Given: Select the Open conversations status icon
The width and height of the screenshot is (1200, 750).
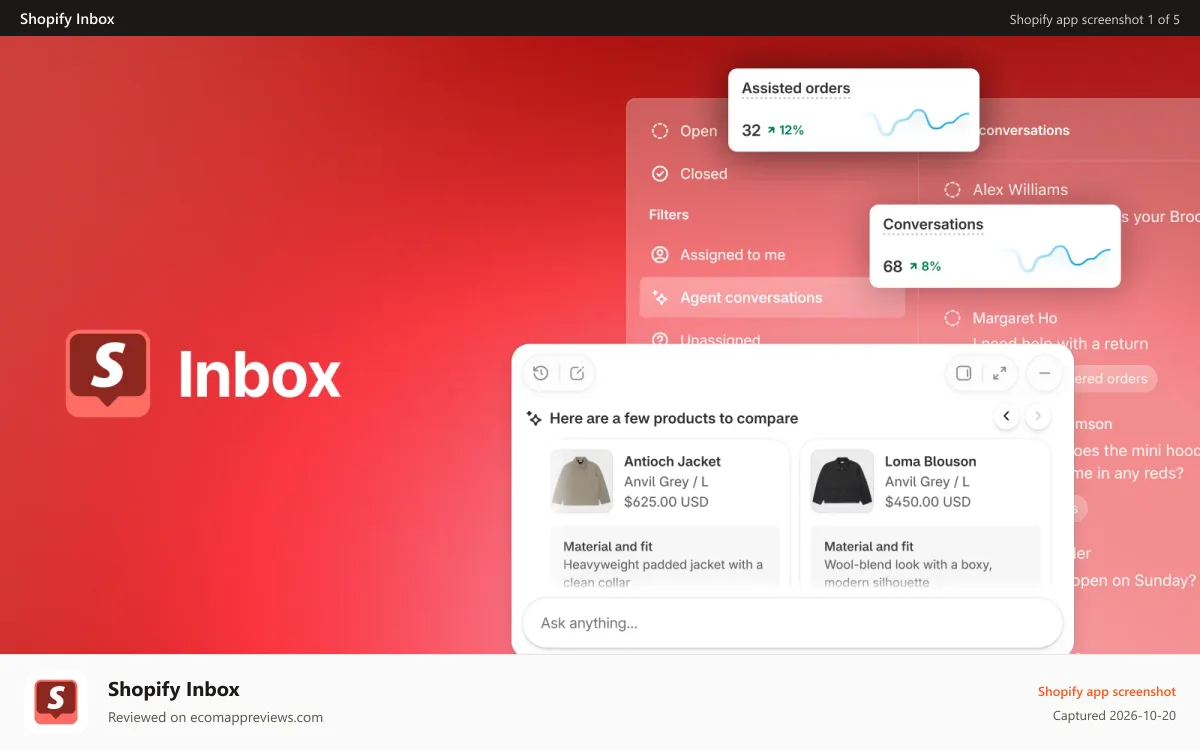Looking at the screenshot, I should (x=660, y=131).
